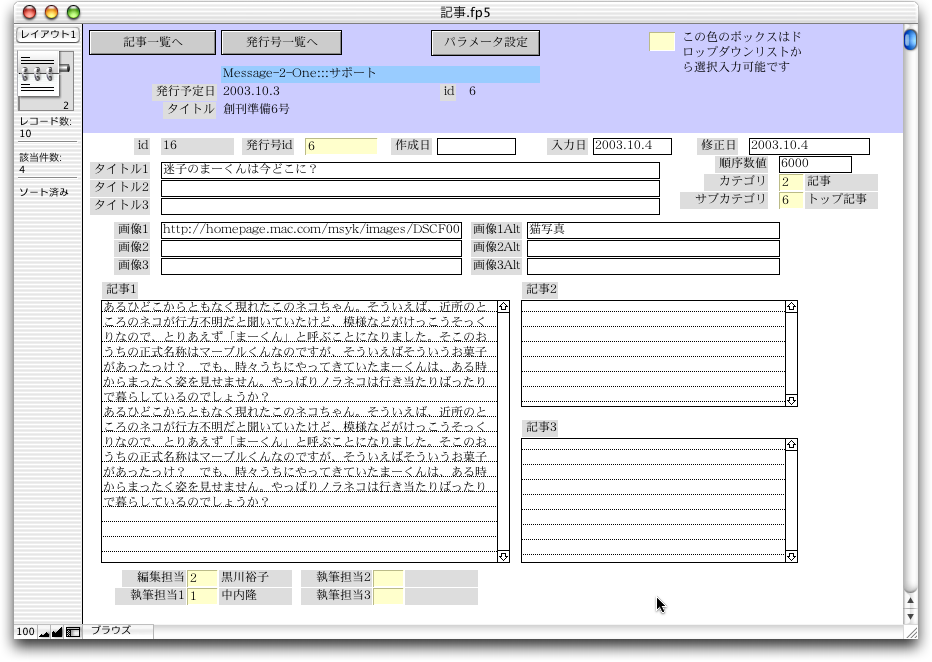Image resolution: width=932 pixels, height=662 pixels.
Task: Open the サブカテゴリ dropdown list field
Action: 791,200
